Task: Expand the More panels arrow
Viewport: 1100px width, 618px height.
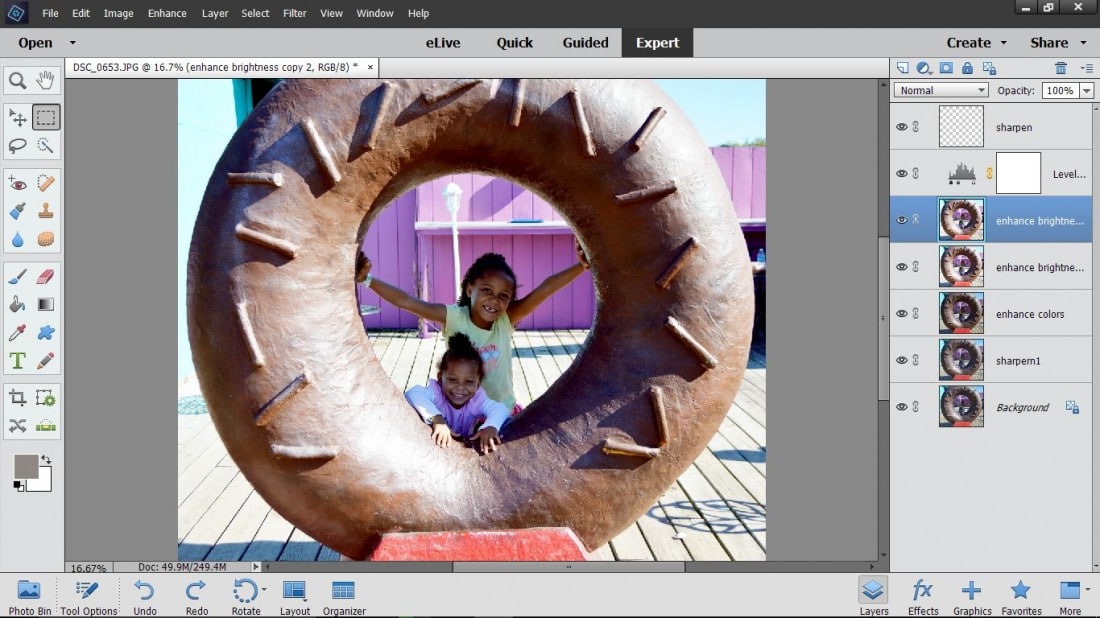Action: click(x=1087, y=590)
